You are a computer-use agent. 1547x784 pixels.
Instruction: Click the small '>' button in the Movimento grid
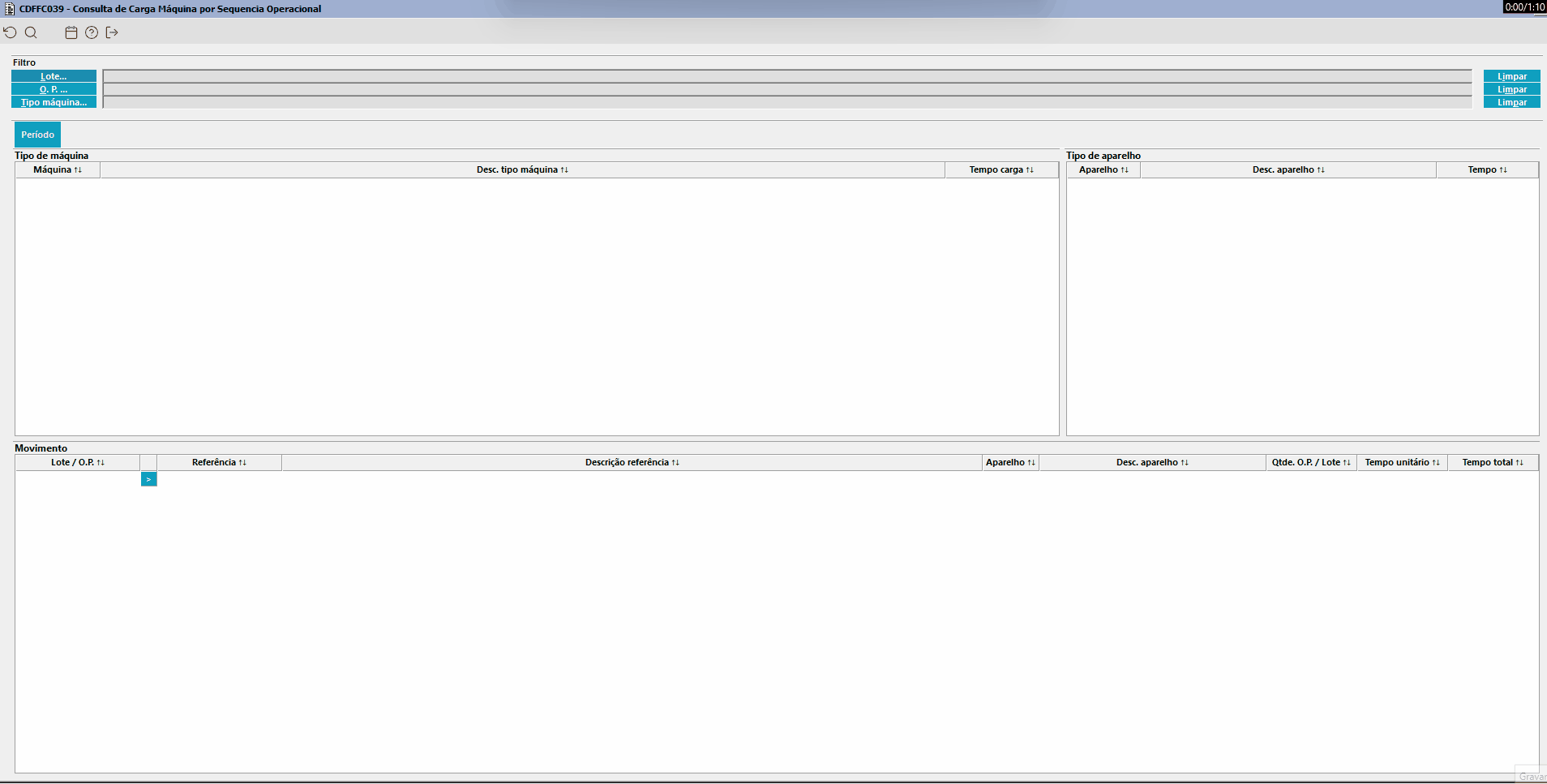point(148,479)
